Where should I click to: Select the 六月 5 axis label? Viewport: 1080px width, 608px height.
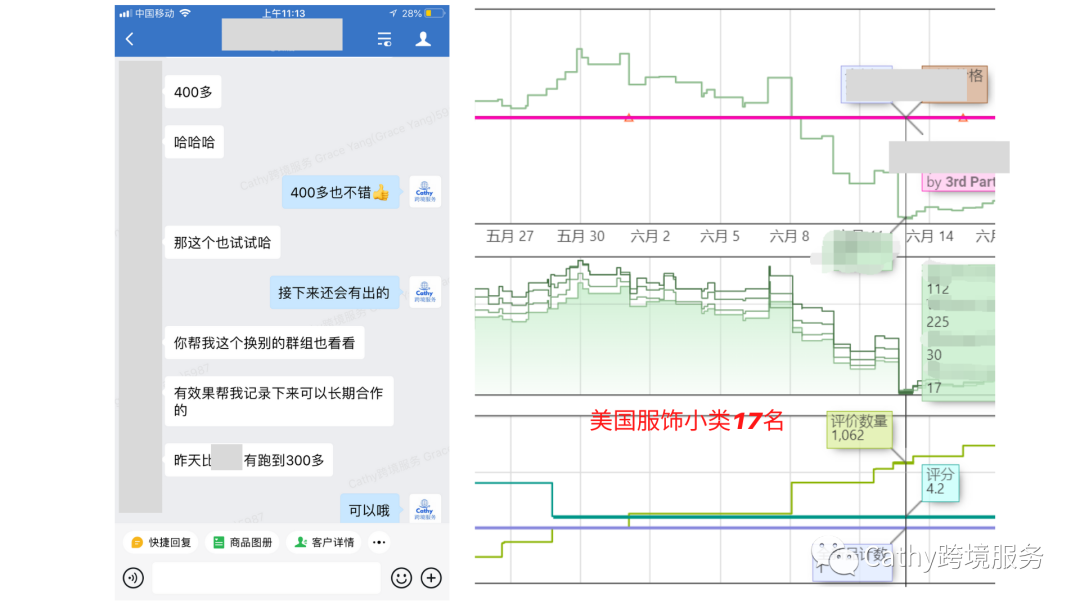(x=720, y=236)
